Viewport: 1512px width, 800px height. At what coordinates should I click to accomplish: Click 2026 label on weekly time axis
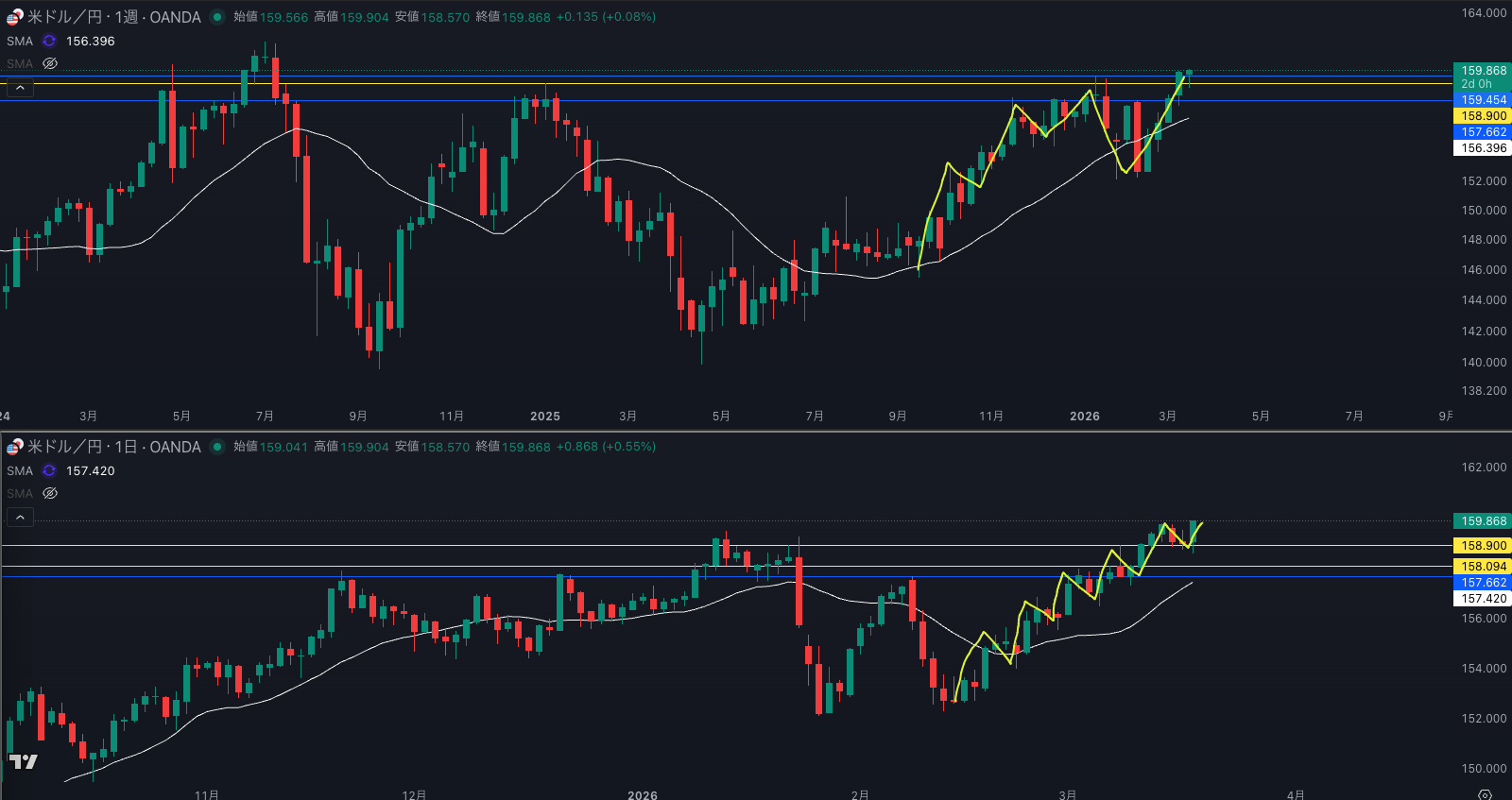(x=1084, y=417)
